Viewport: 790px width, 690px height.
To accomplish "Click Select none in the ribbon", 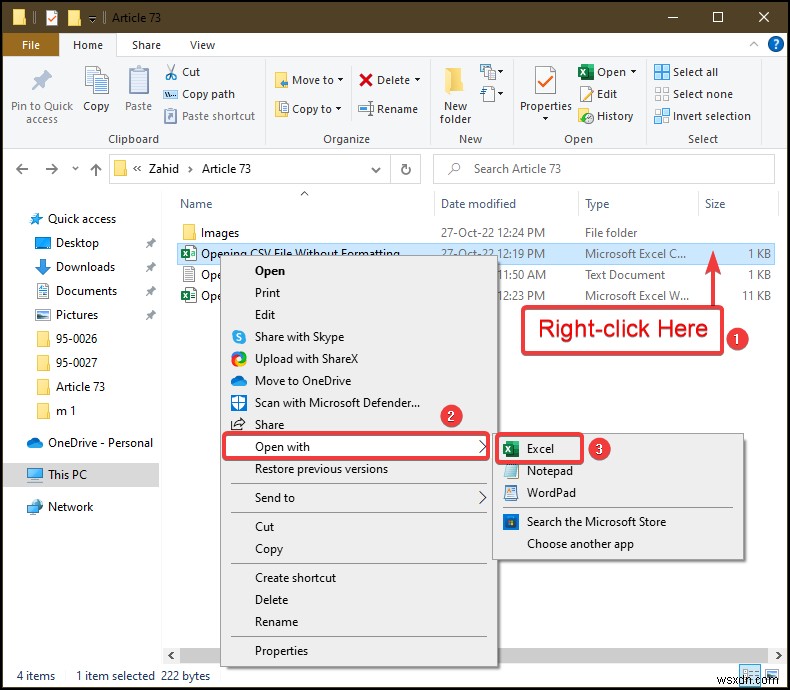I will [x=693, y=94].
